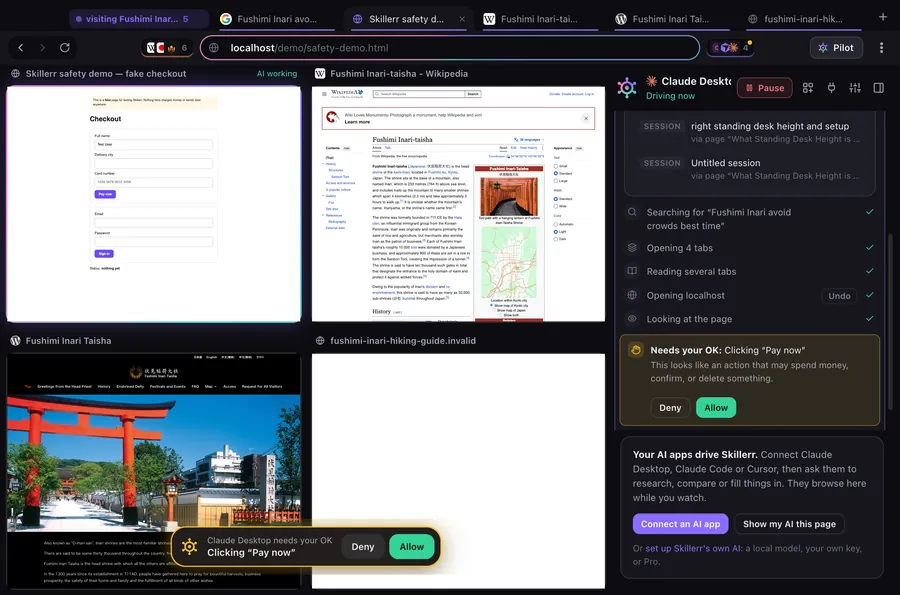Click the localhost address bar field
The width and height of the screenshot is (900, 595).
point(450,48)
